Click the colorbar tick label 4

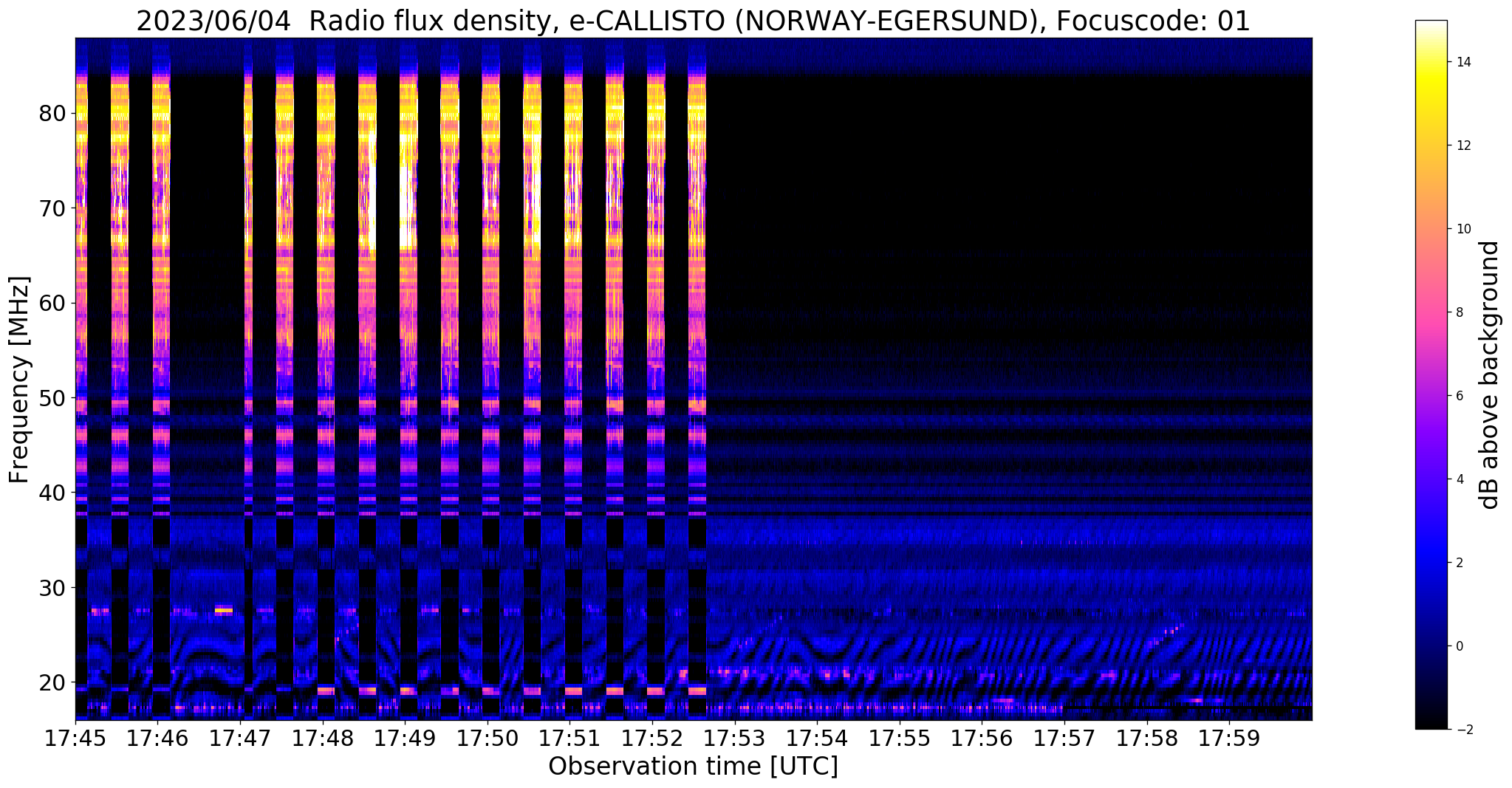(1459, 479)
